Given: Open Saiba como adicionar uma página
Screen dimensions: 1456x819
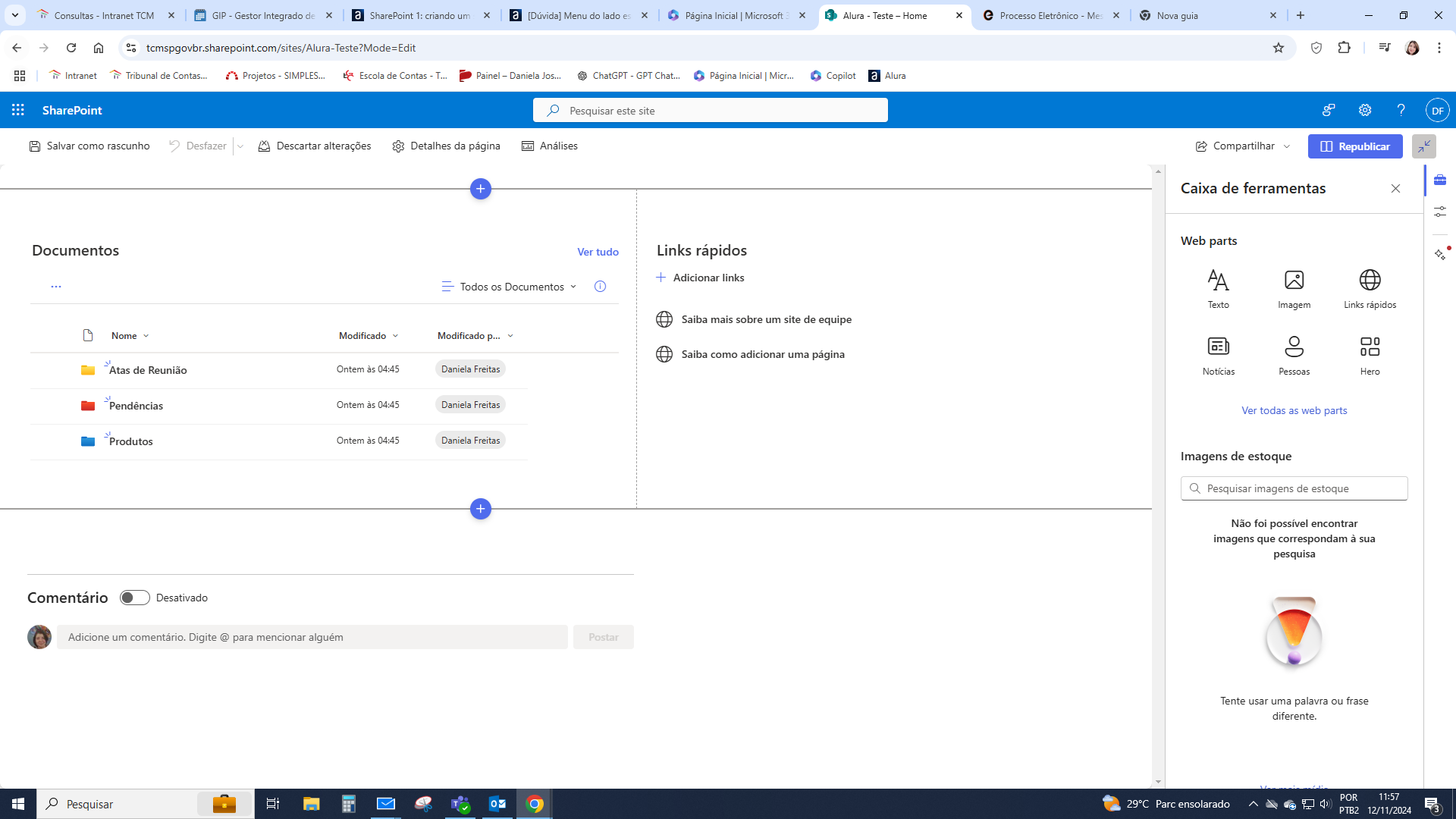Looking at the screenshot, I should 763,354.
